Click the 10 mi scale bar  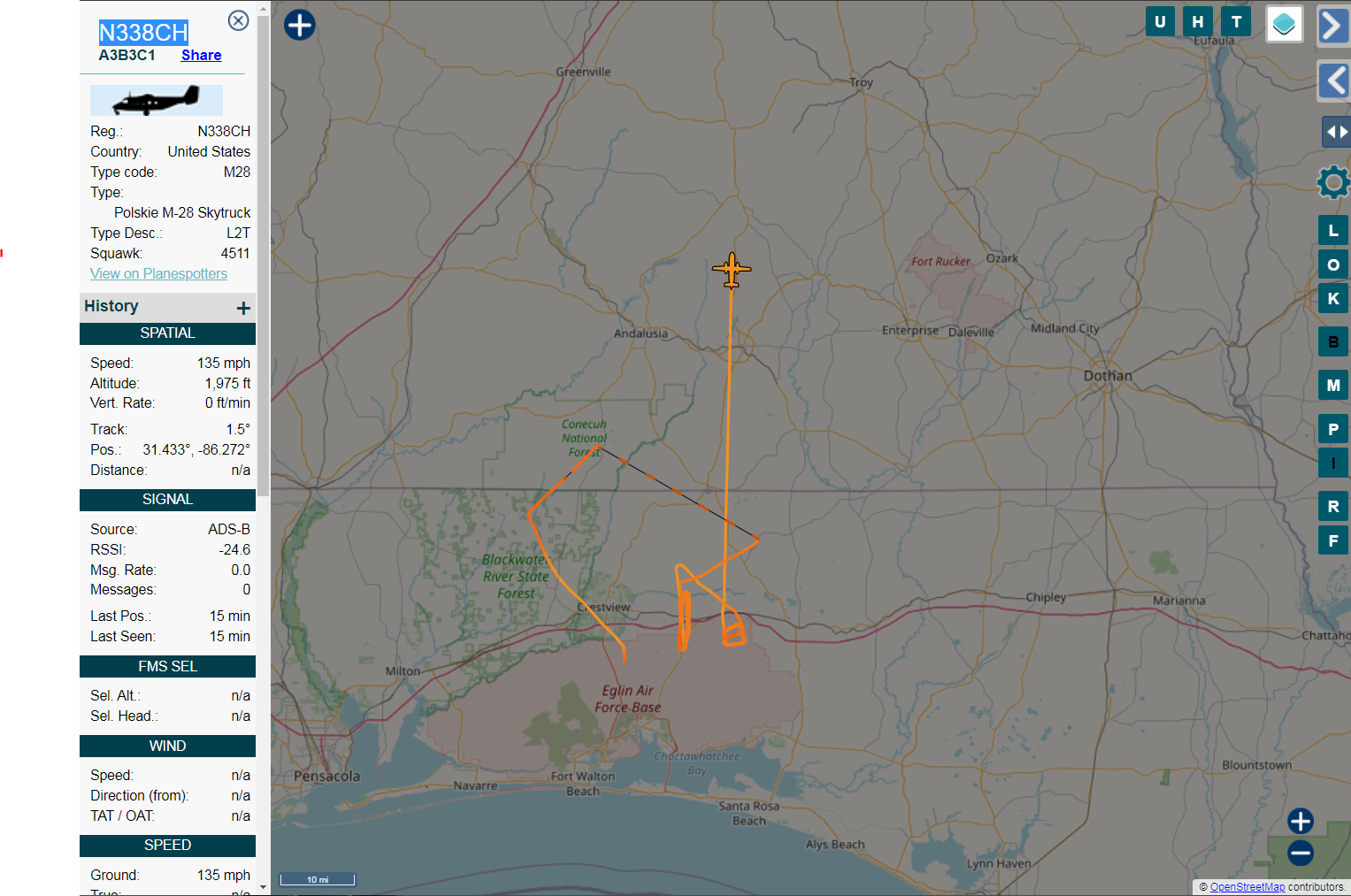tap(318, 879)
